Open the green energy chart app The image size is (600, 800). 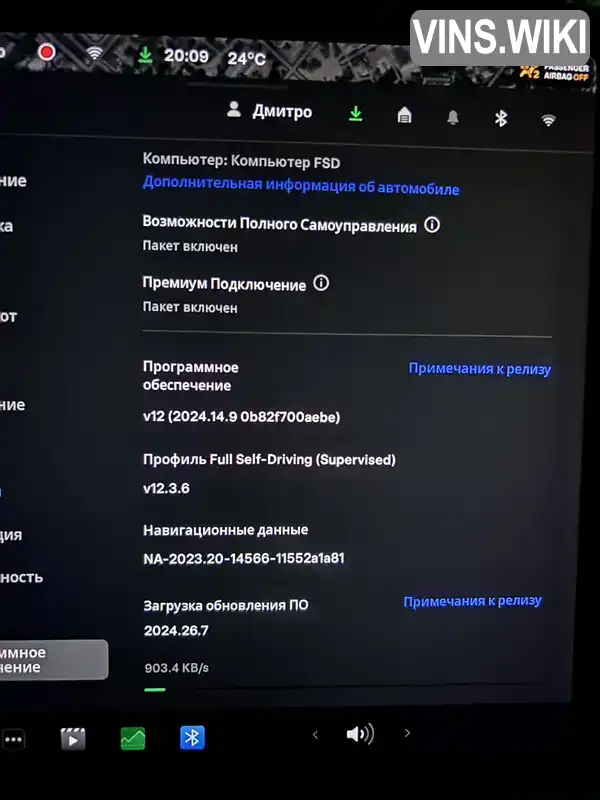pos(133,738)
